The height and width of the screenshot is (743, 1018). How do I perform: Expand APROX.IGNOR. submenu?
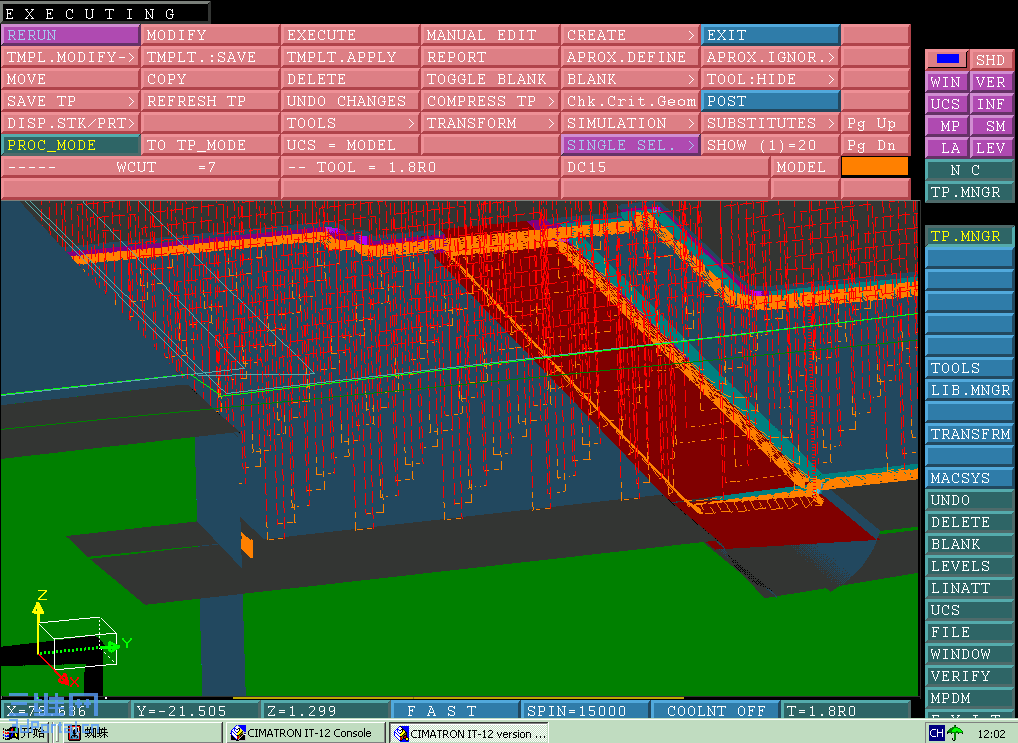[x=770, y=57]
